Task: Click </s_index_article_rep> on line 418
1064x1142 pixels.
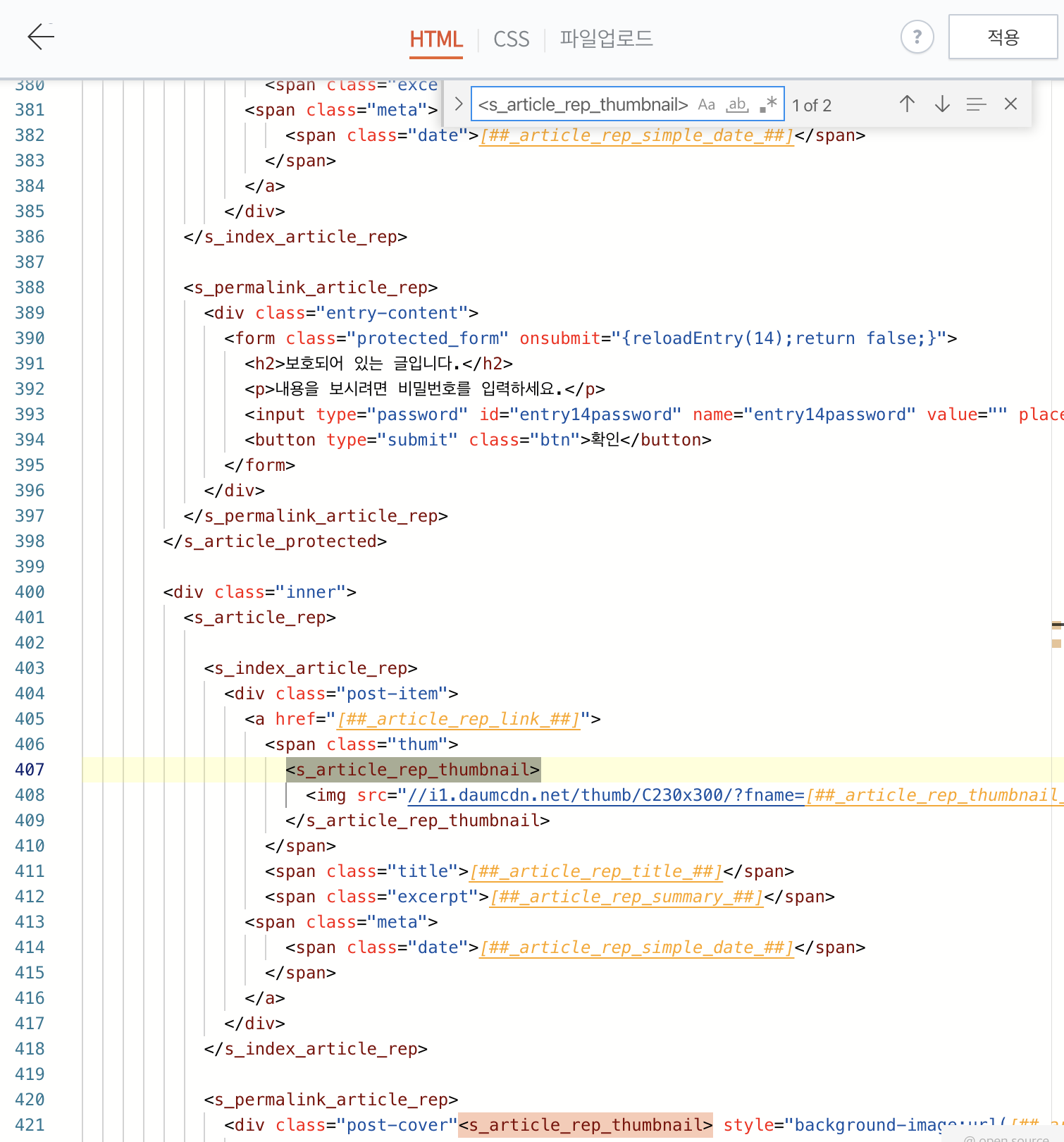Action: click(316, 1049)
